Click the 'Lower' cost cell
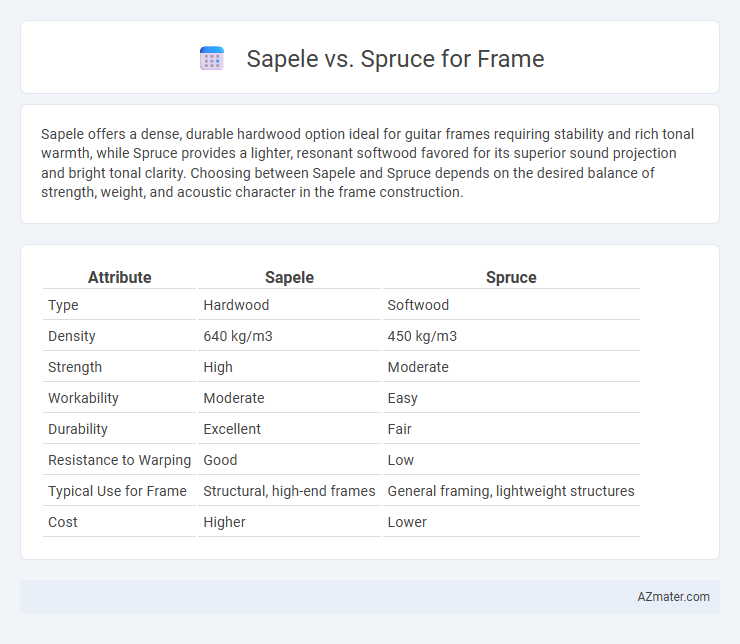The width and height of the screenshot is (740, 644). pyautogui.click(x=407, y=522)
